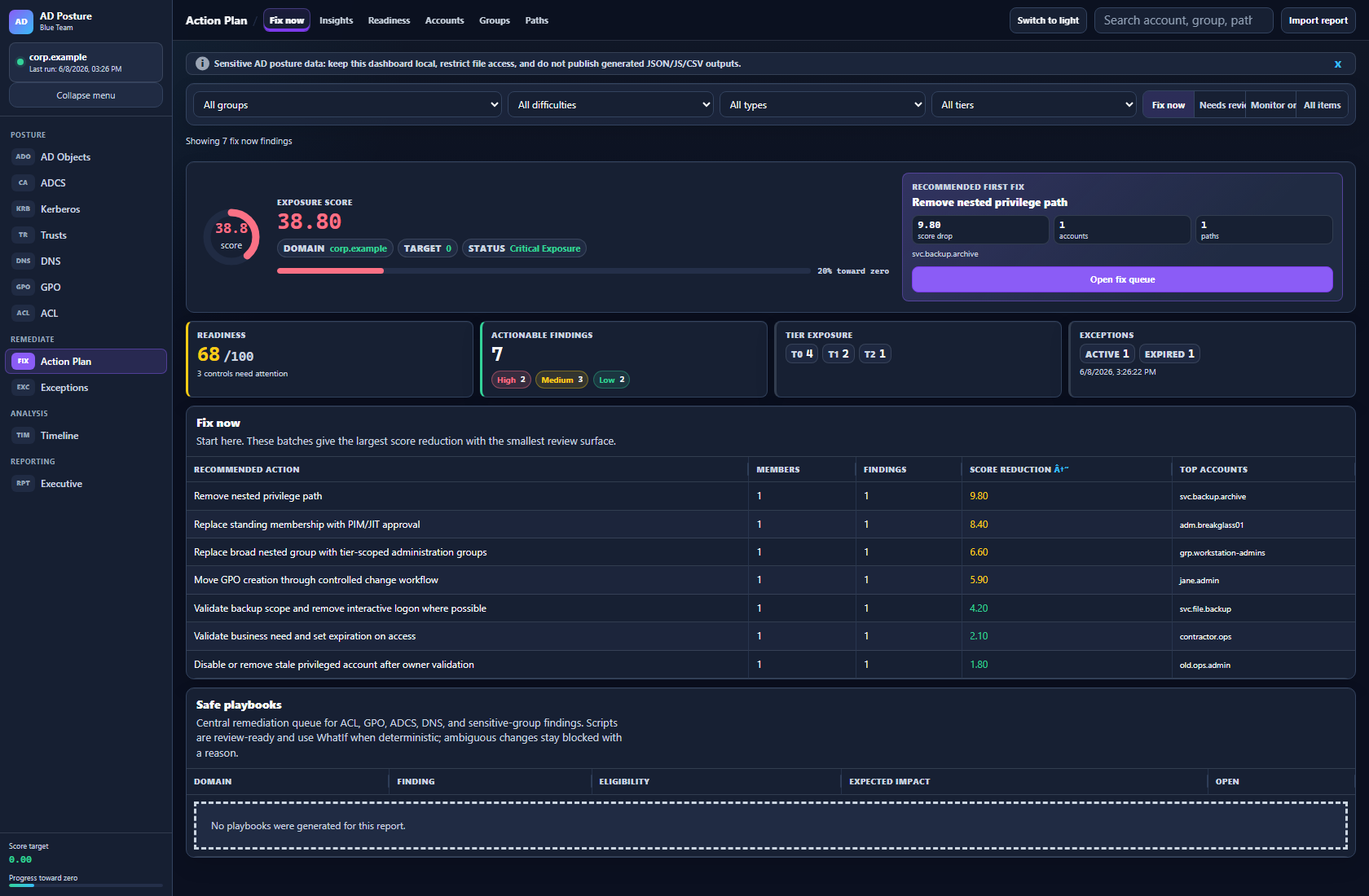Screen dimensions: 1369x896
Task: Select the Fix now filter toggle
Action: [1169, 105]
